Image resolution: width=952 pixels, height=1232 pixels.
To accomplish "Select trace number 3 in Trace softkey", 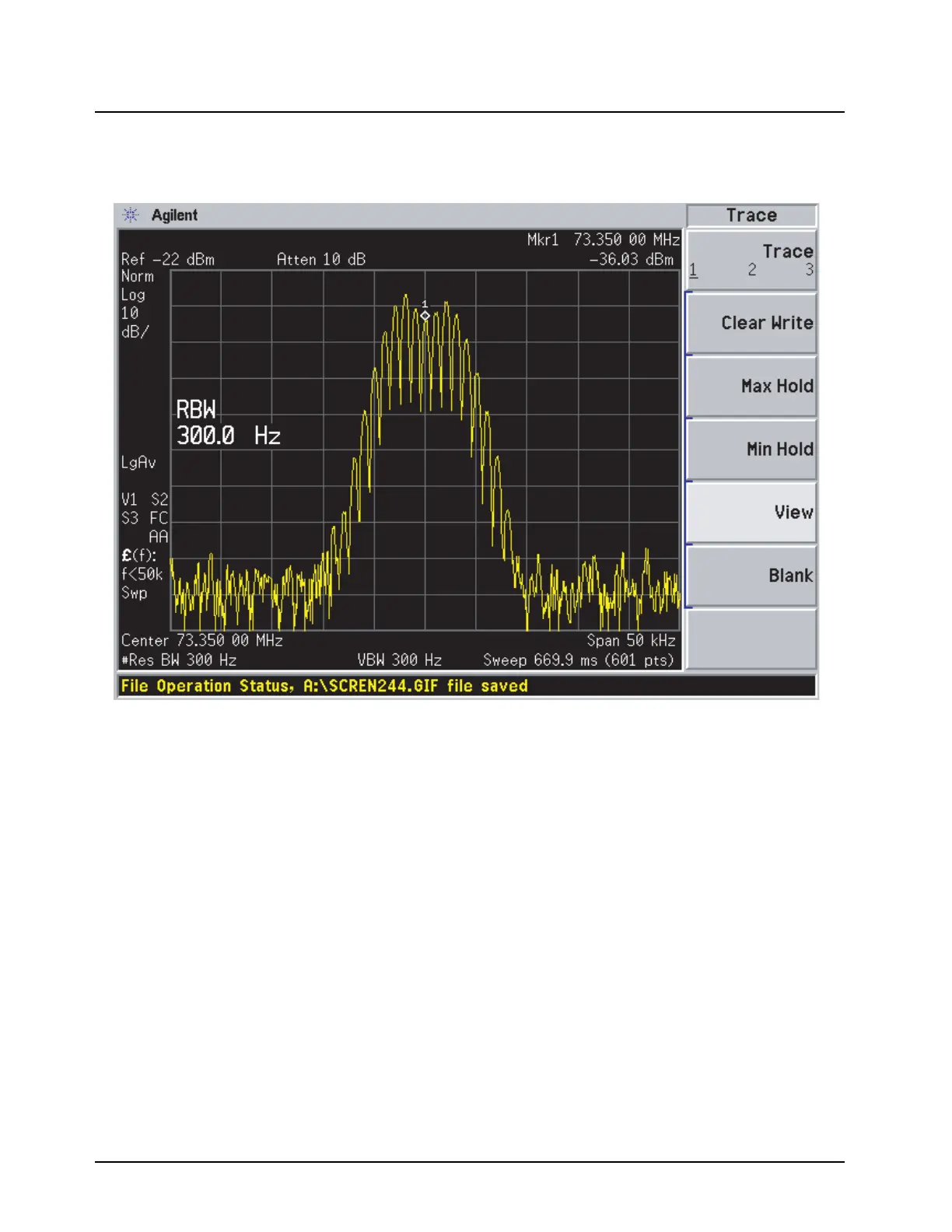I will [809, 271].
